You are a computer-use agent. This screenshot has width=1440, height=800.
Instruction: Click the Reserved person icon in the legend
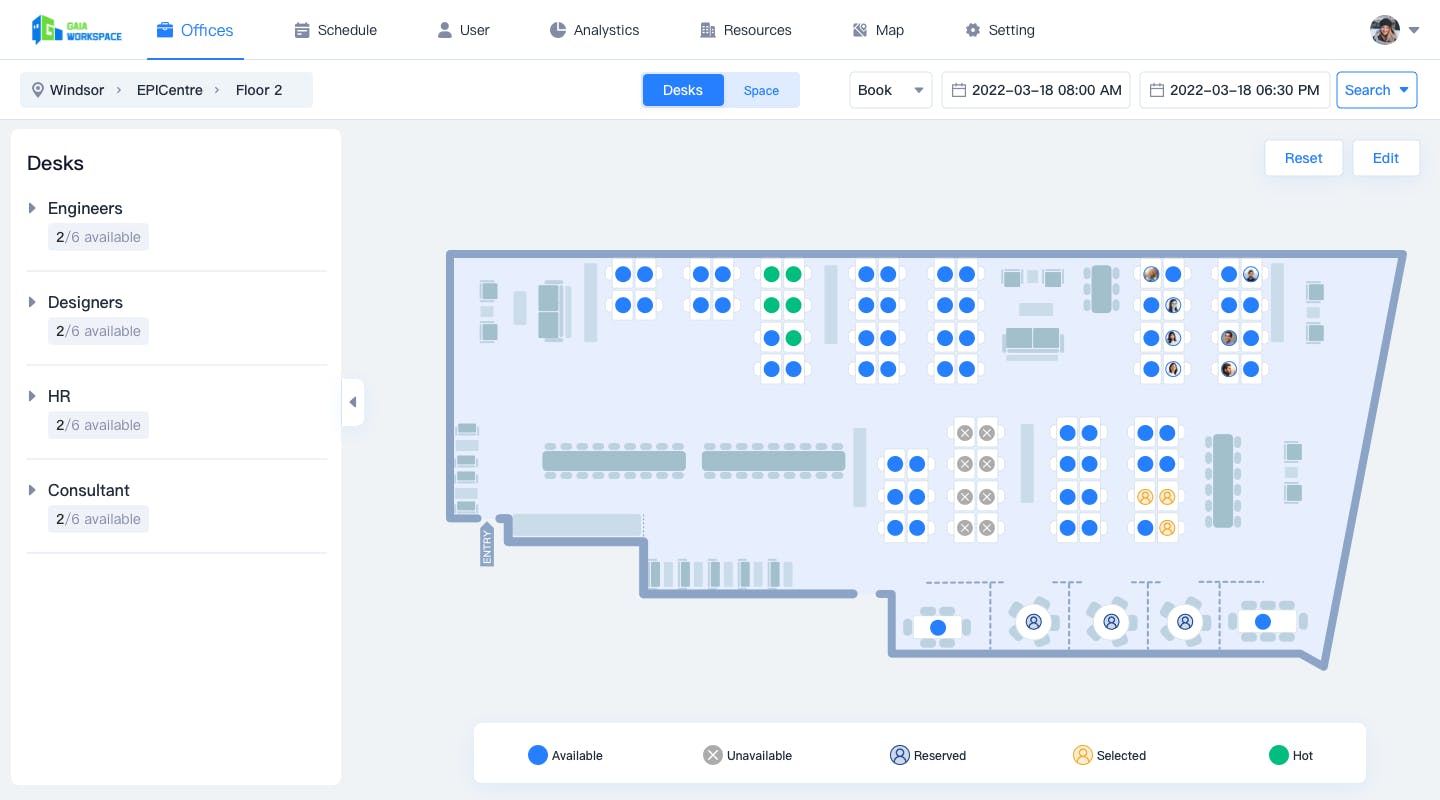pyautogui.click(x=900, y=755)
